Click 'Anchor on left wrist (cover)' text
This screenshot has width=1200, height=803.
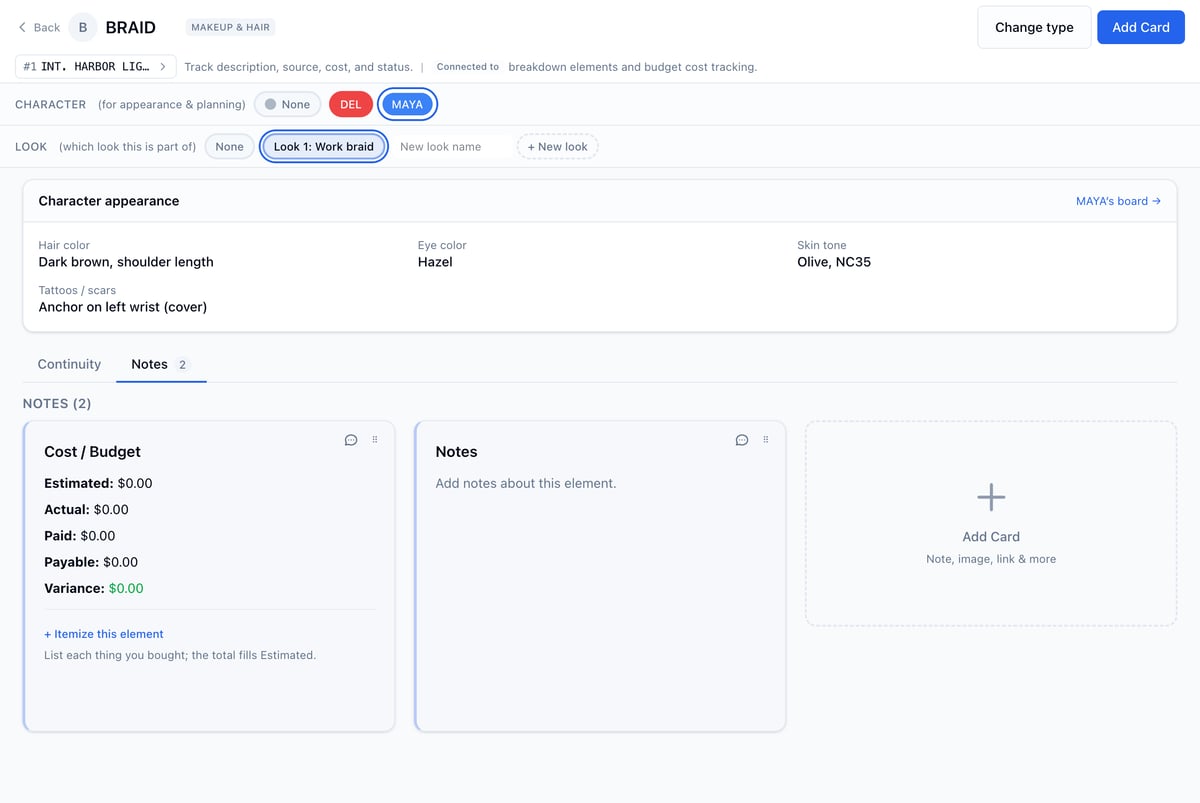pyautogui.click(x=123, y=307)
